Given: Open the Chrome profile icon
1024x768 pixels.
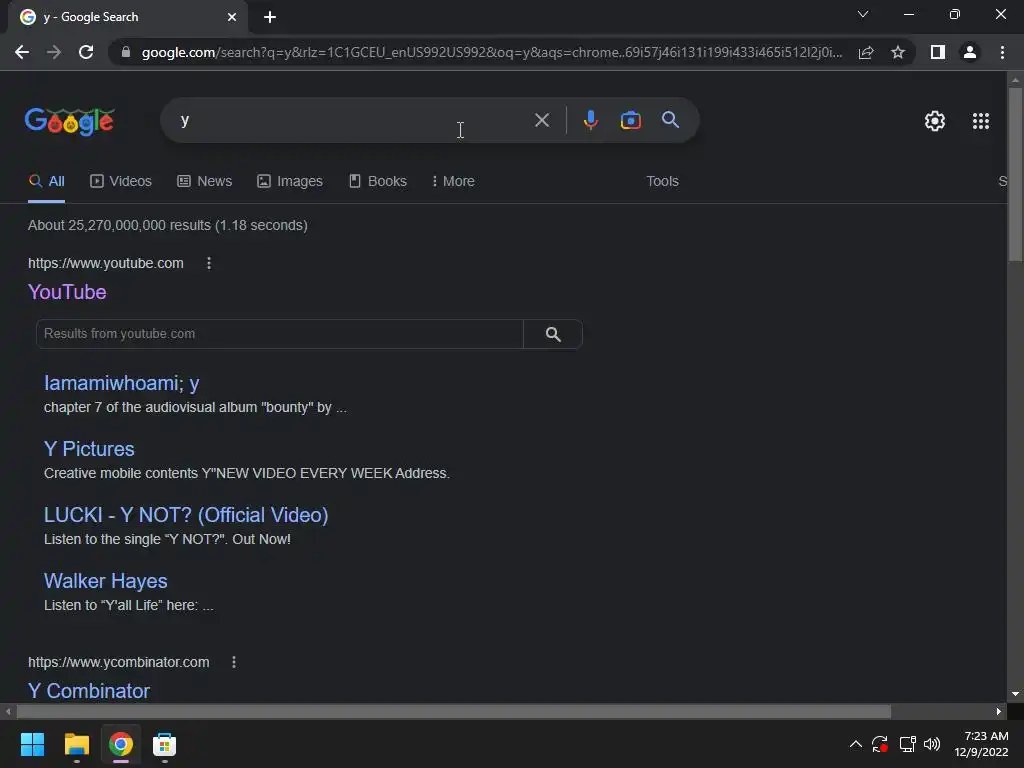Looking at the screenshot, I should coord(970,52).
